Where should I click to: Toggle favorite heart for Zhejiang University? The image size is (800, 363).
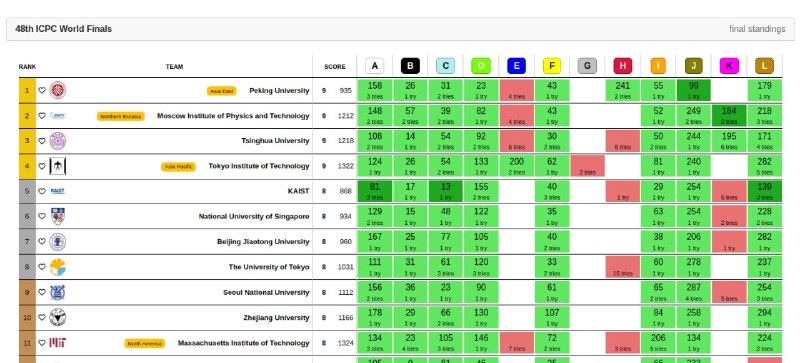tap(42, 318)
